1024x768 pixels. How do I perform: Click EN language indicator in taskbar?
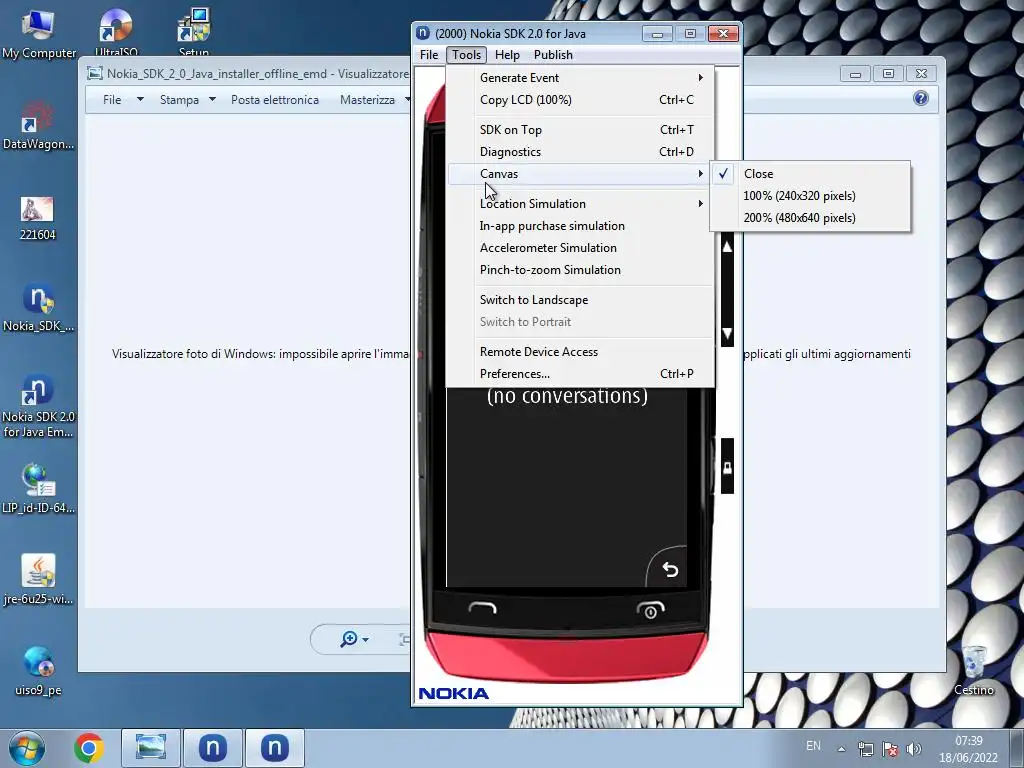pyautogui.click(x=813, y=746)
